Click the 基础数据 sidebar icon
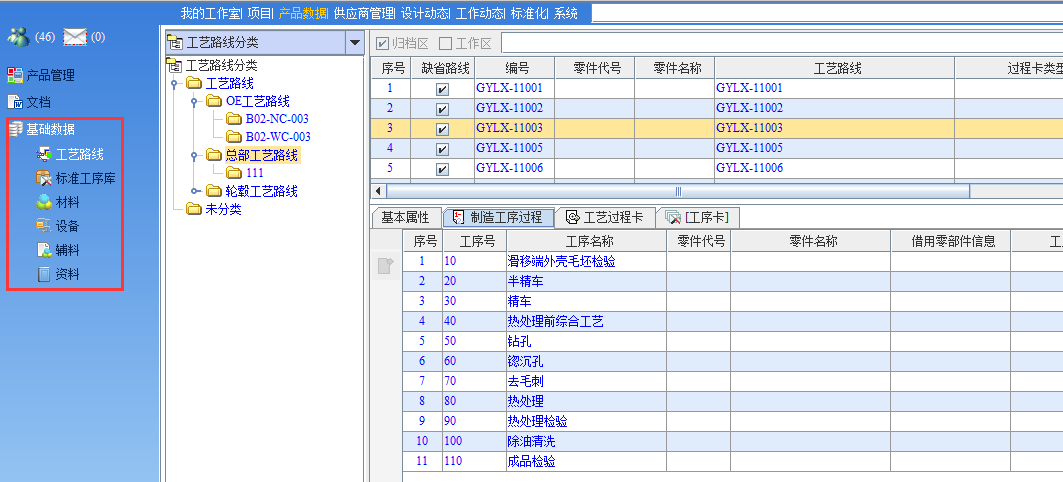 point(15,129)
